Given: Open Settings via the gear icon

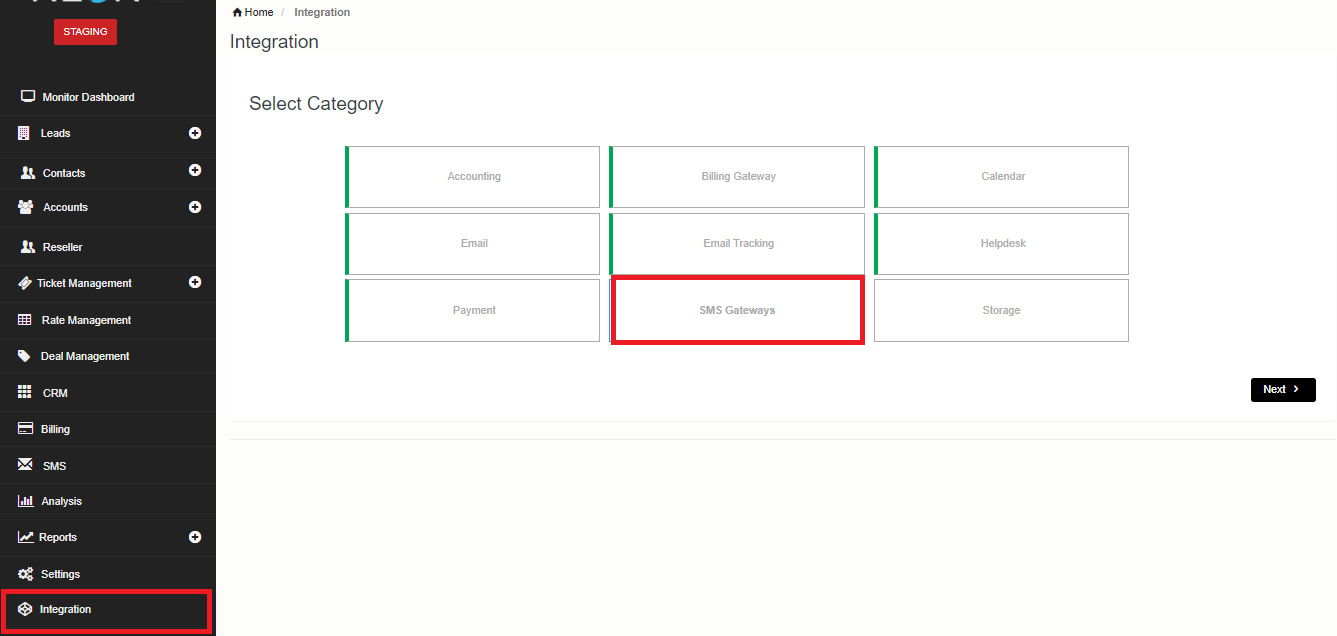Looking at the screenshot, I should click(25, 573).
